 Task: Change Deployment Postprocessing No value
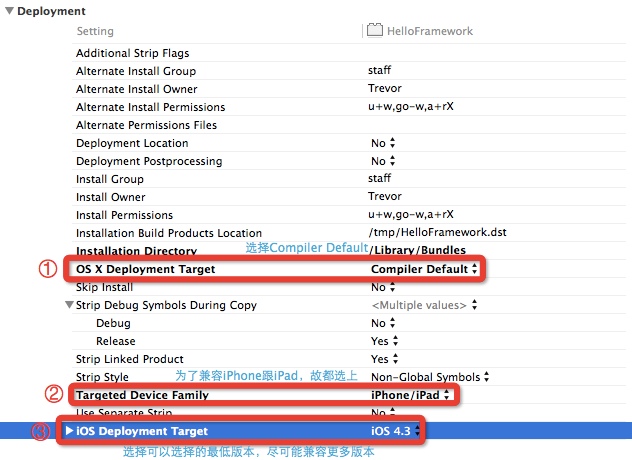coord(383,161)
